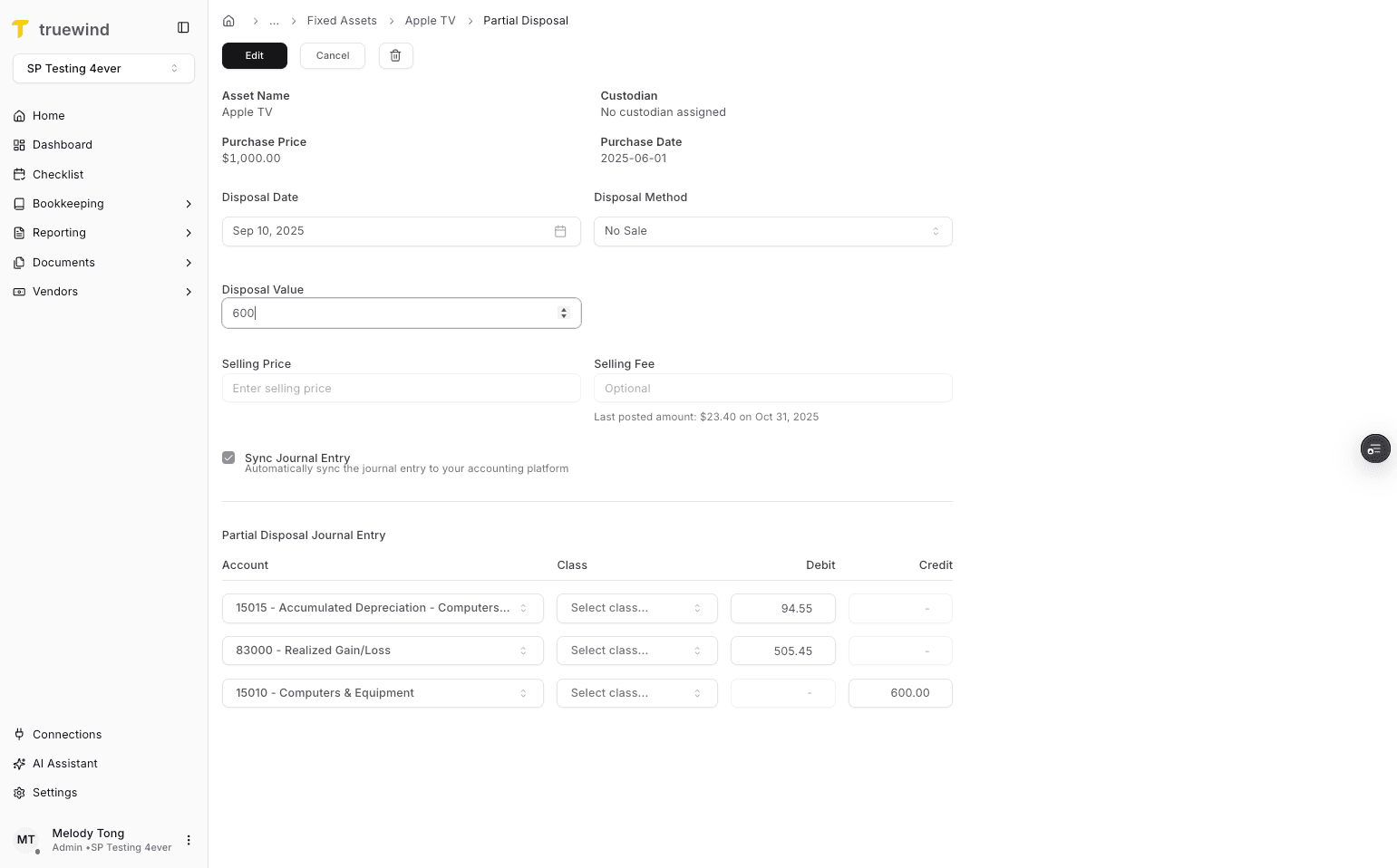Image resolution: width=1397 pixels, height=868 pixels.
Task: Open Settings from the sidebar
Action: pos(54,792)
